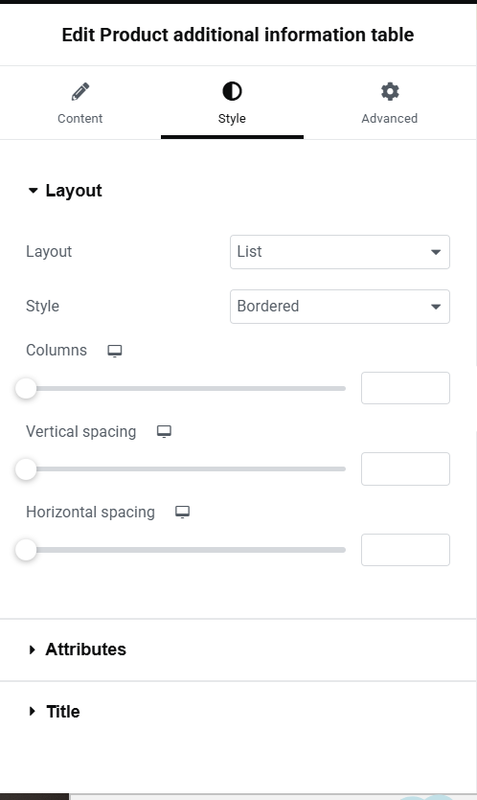The image size is (477, 800).
Task: Click the Style half-circle icon
Action: [232, 91]
